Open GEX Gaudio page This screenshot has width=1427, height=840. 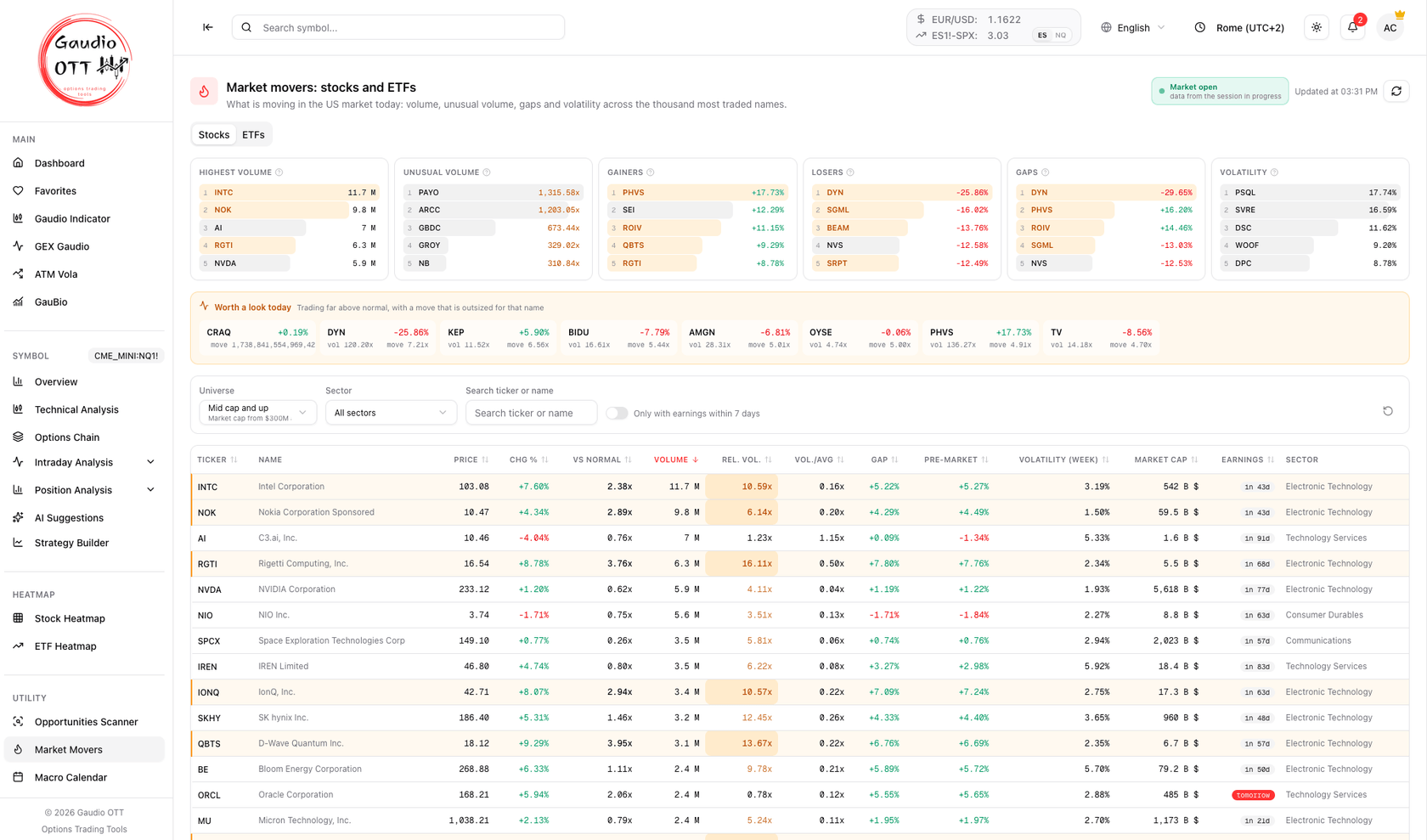pyautogui.click(x=84, y=246)
